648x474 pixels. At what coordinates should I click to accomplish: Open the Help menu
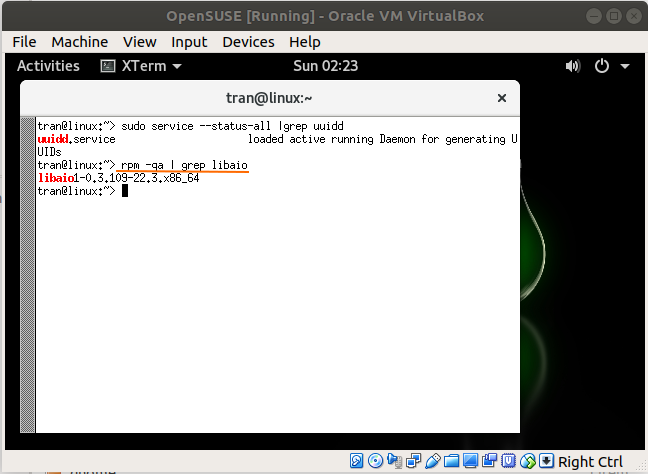tap(305, 42)
